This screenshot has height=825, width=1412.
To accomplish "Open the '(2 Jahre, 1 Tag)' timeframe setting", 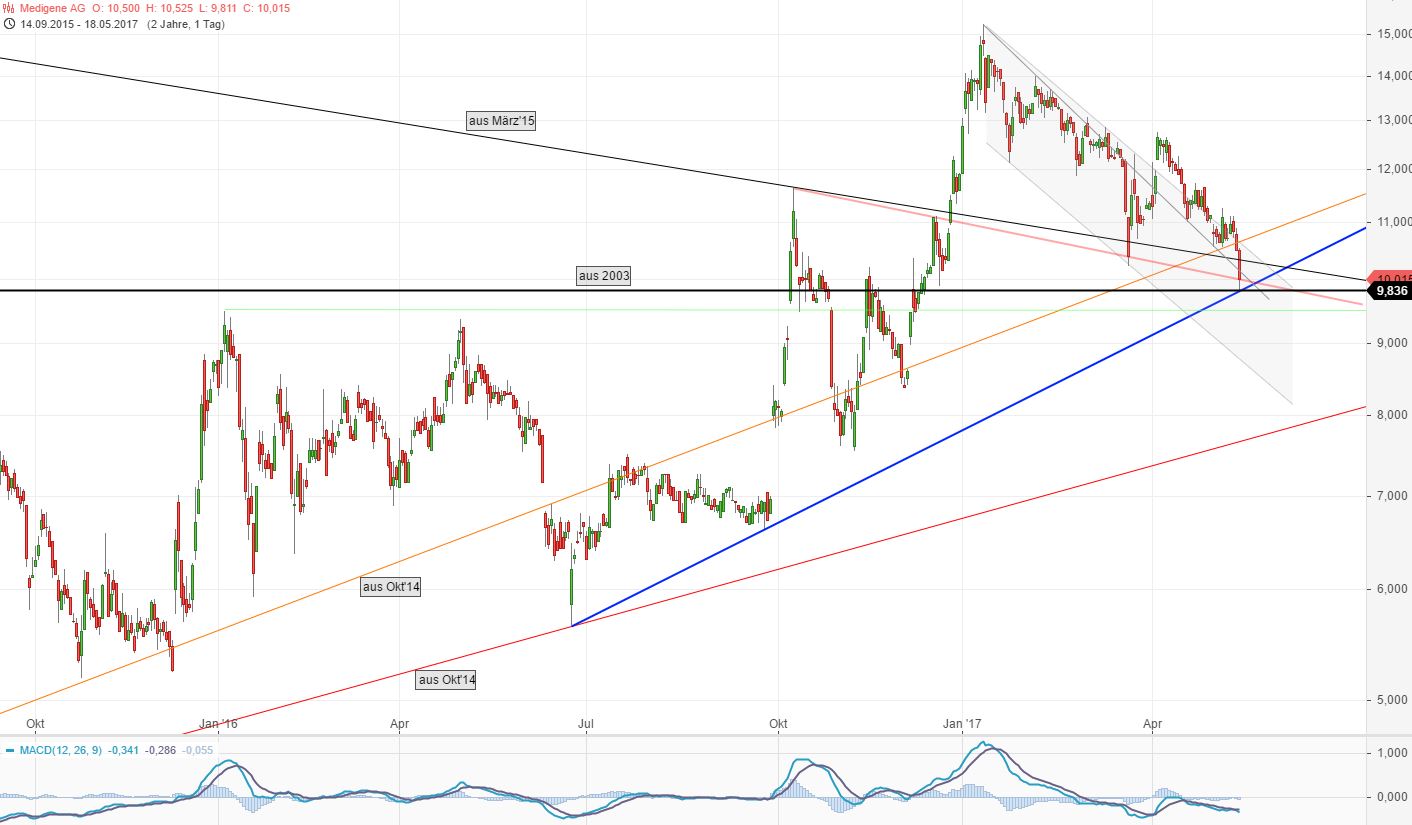I will click(185, 24).
